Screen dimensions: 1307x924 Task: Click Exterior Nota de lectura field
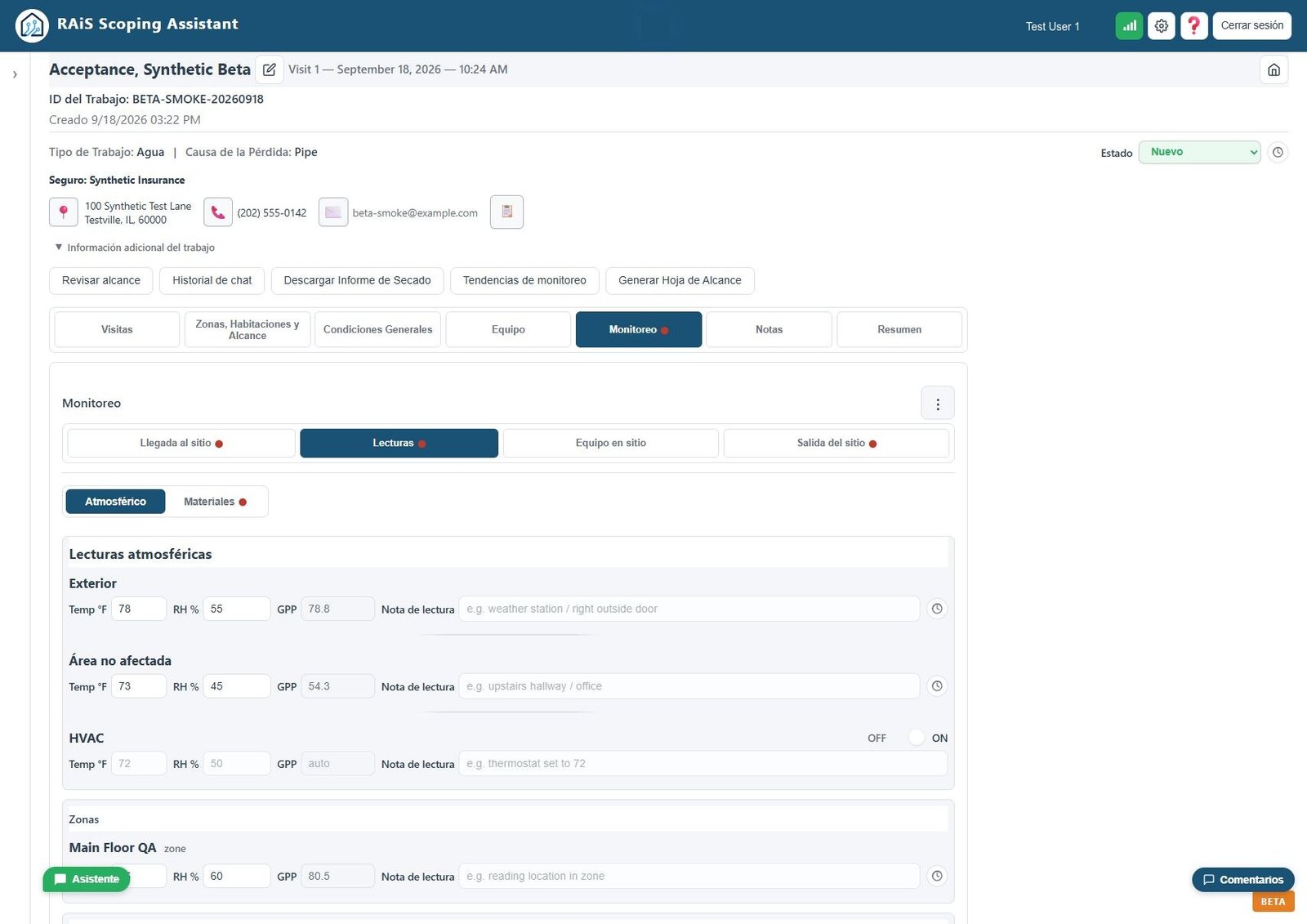pyautogui.click(x=689, y=609)
